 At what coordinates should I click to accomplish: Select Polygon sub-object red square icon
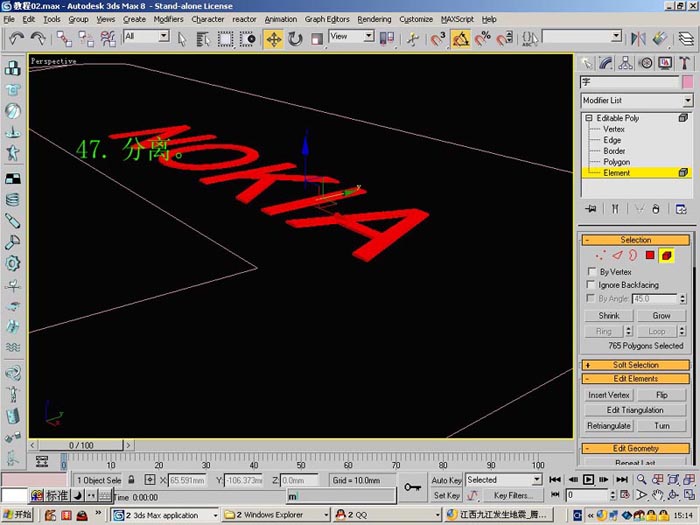[x=650, y=255]
